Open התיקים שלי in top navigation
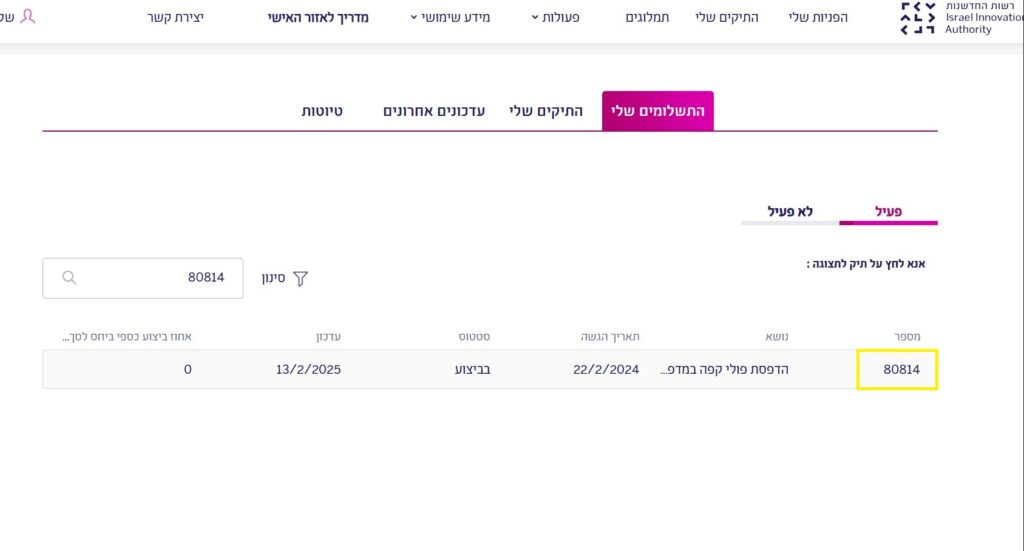The width and height of the screenshot is (1024, 551). (727, 17)
